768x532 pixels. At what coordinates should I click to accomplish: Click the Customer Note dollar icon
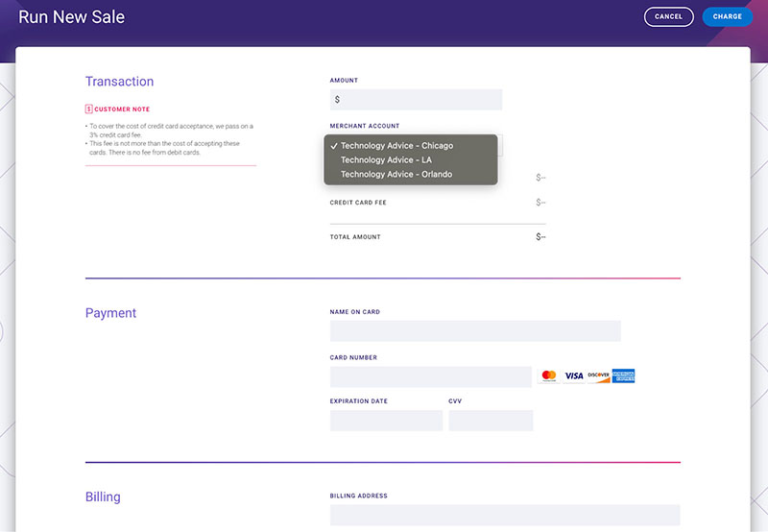point(89,109)
